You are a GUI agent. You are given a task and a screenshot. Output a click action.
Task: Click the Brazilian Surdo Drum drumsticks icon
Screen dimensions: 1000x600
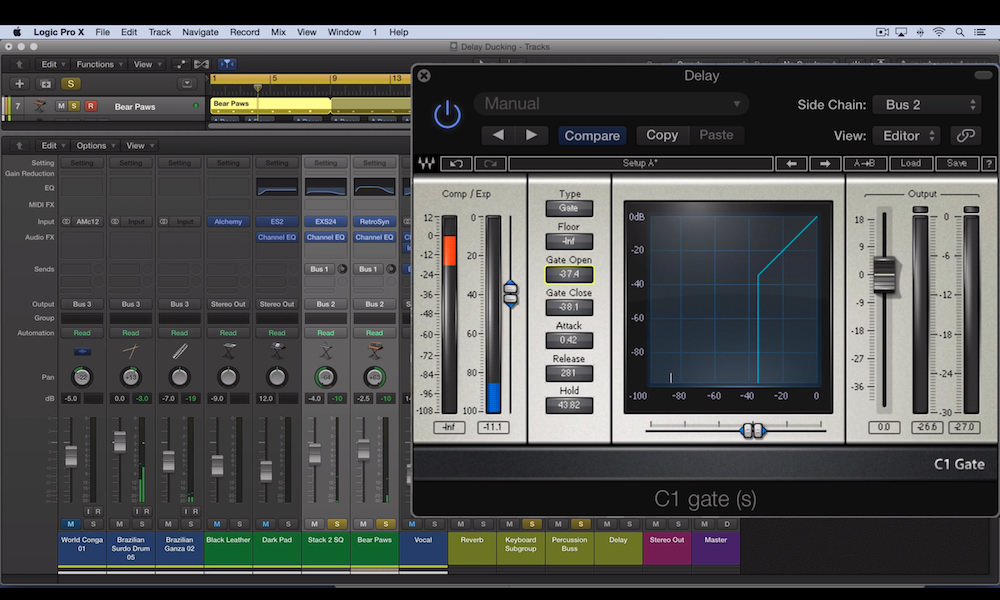[x=131, y=351]
